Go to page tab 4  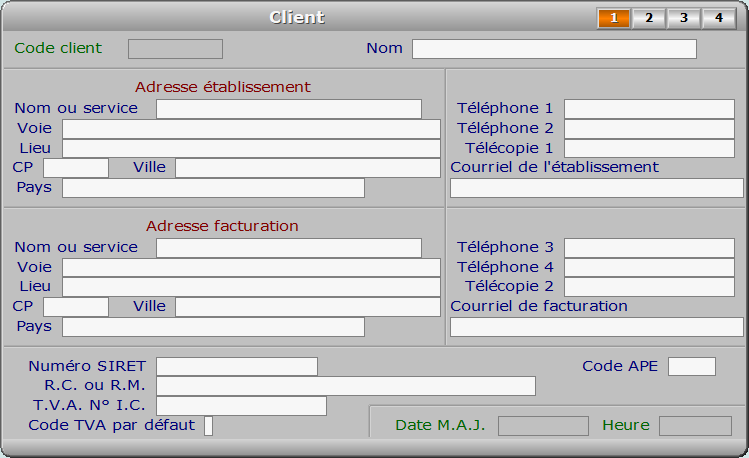tap(718, 18)
